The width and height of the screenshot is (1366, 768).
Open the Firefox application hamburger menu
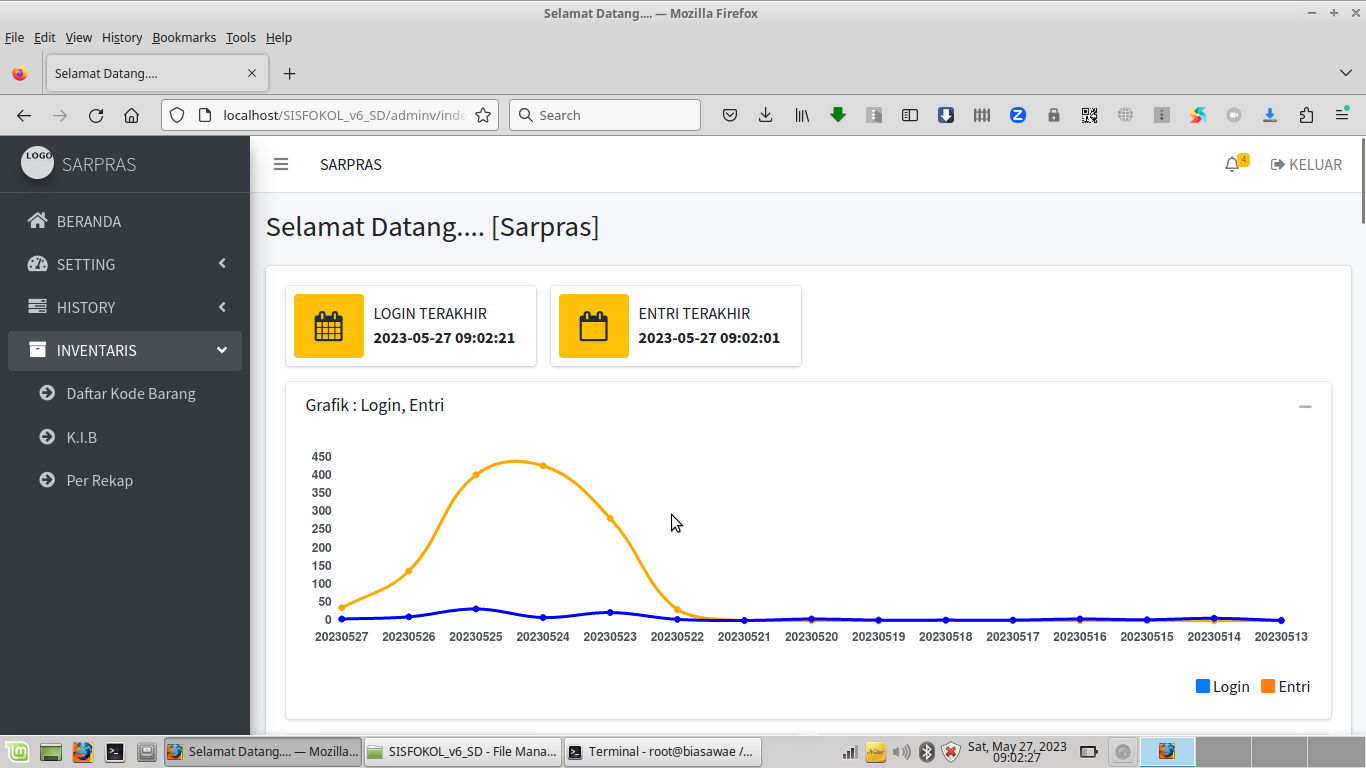click(x=1342, y=115)
